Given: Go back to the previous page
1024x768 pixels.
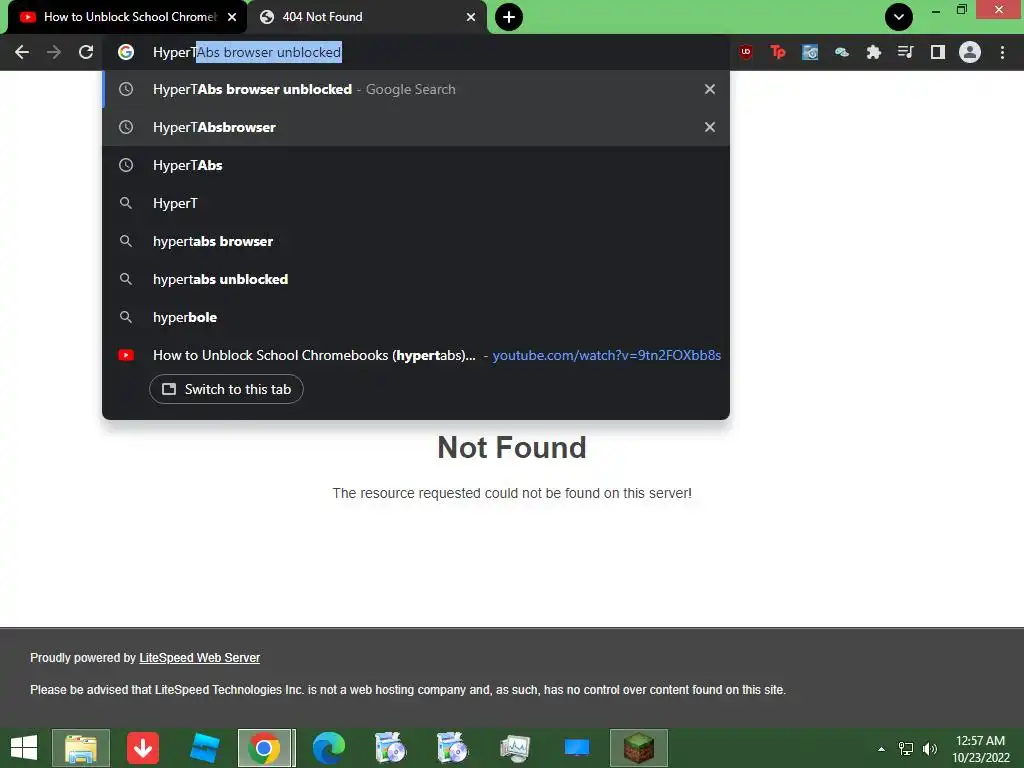Looking at the screenshot, I should (22, 52).
